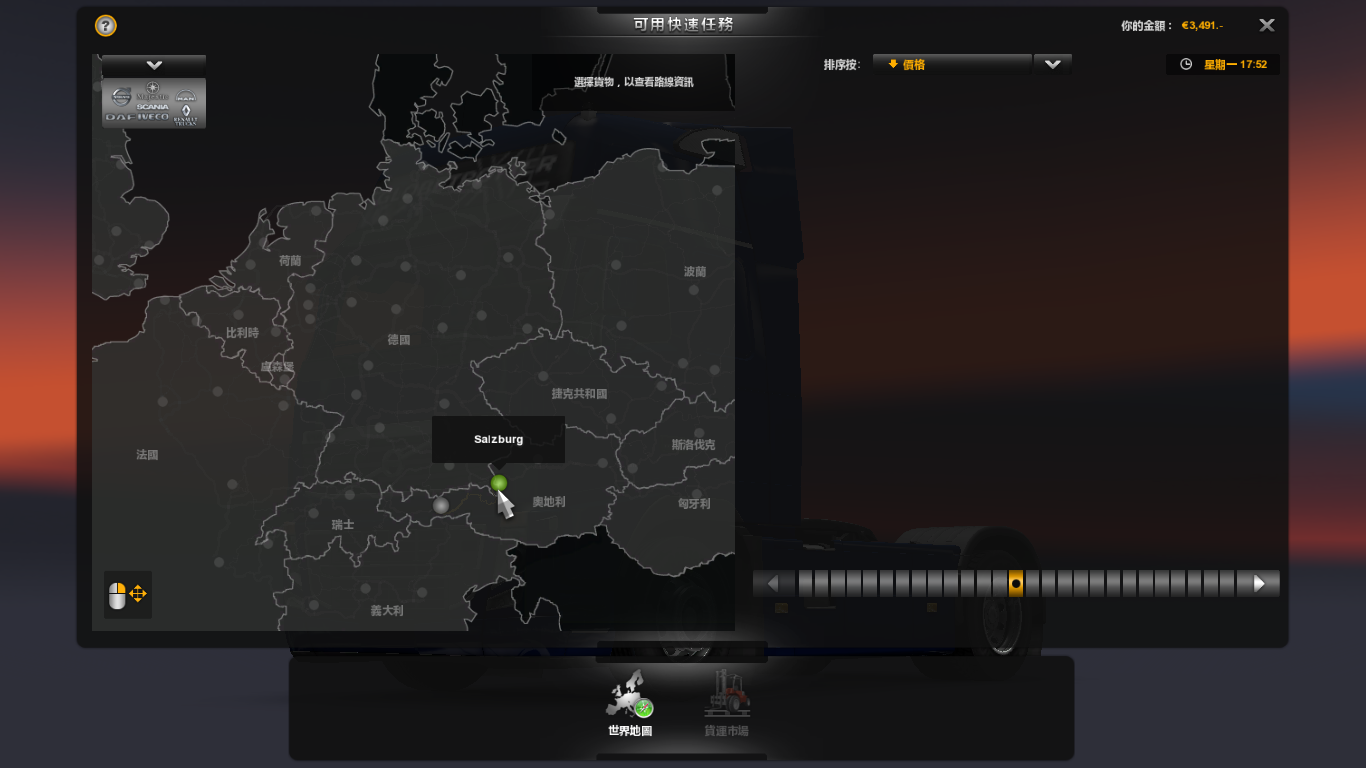Viewport: 1366px width, 768px height.
Task: Click the 匈牙利 country label on map
Action: 694,504
